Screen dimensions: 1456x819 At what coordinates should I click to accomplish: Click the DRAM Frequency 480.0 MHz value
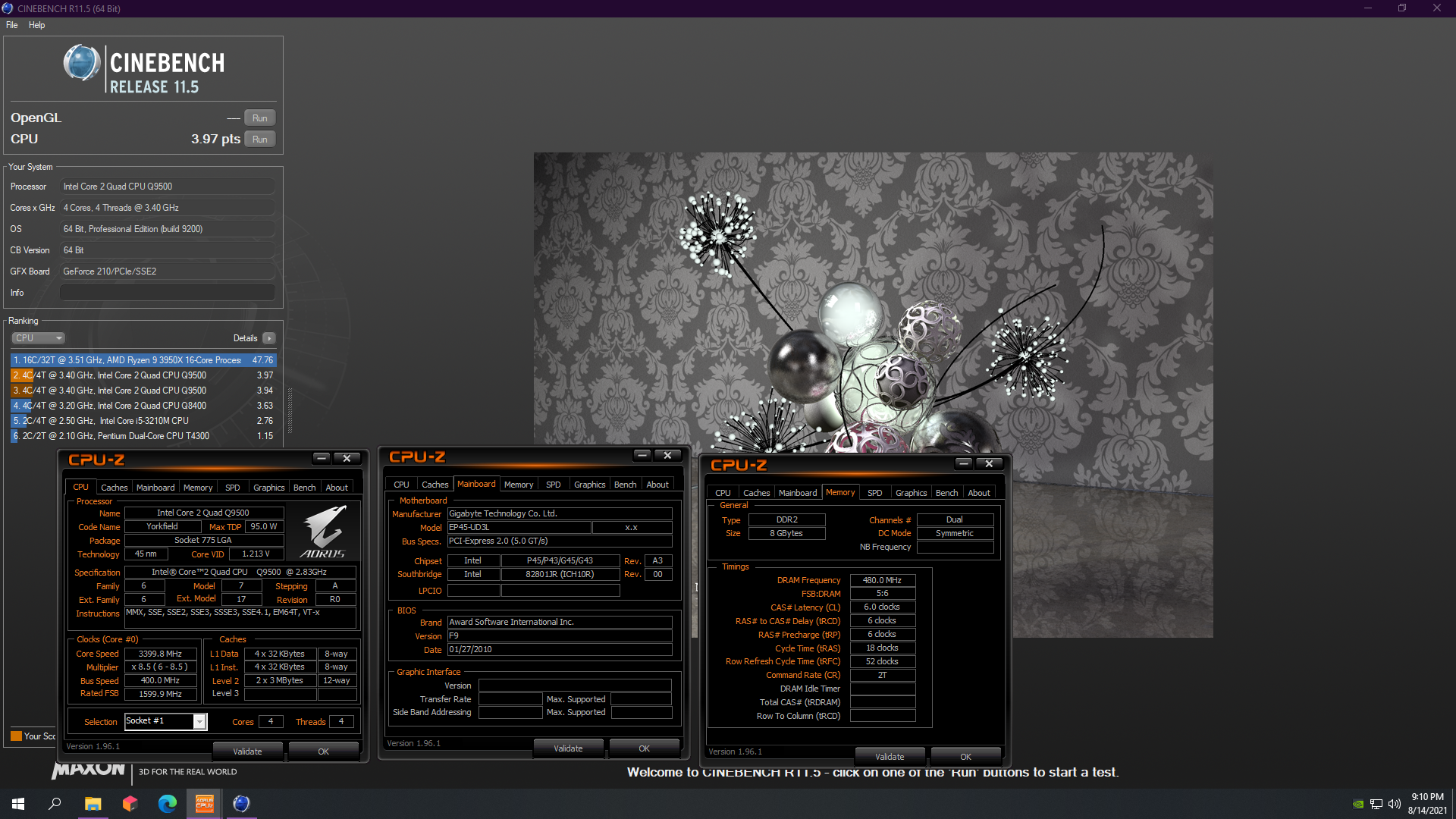883,580
